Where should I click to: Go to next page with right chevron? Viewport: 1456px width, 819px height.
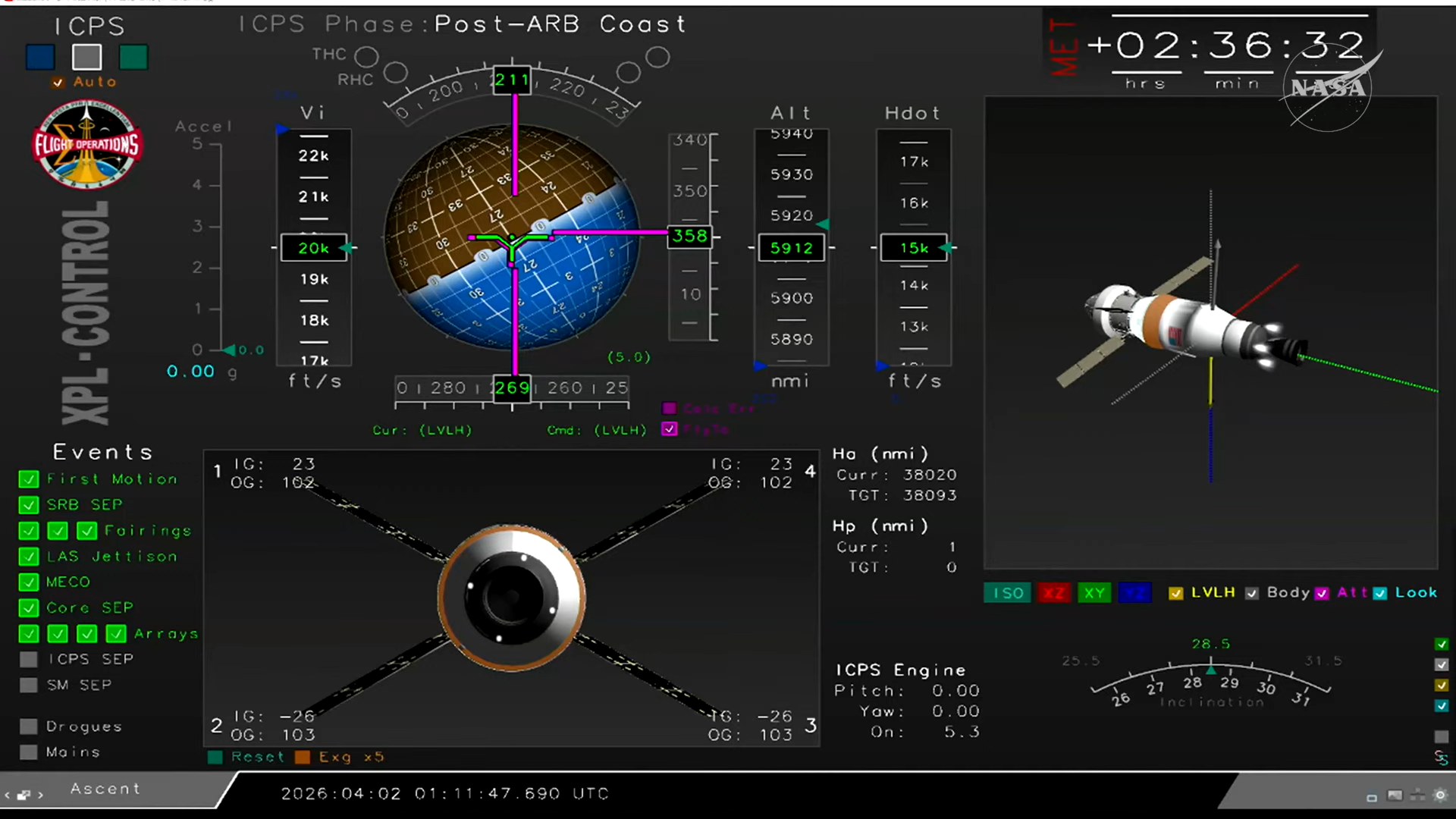tap(40, 795)
